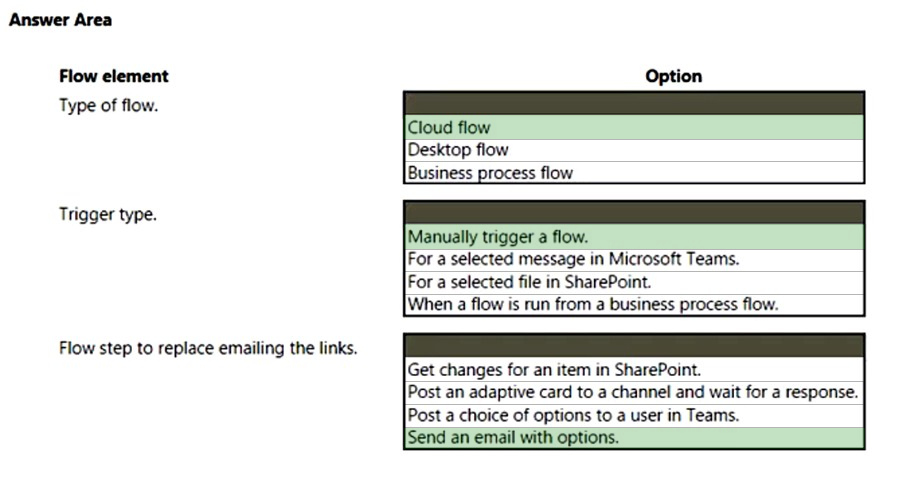Click the Flow element column heading
The height and width of the screenshot is (488, 901).
pyautogui.click(x=114, y=76)
